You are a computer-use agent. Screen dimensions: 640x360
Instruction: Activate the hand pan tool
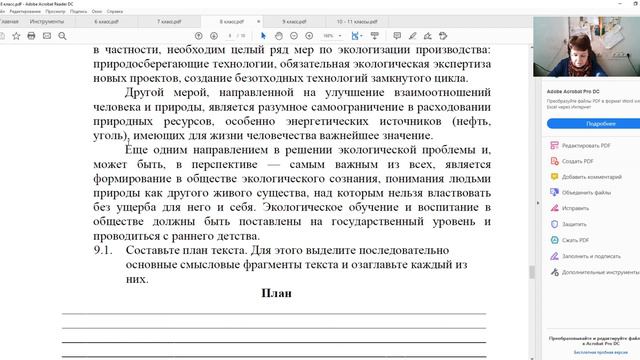click(x=279, y=36)
